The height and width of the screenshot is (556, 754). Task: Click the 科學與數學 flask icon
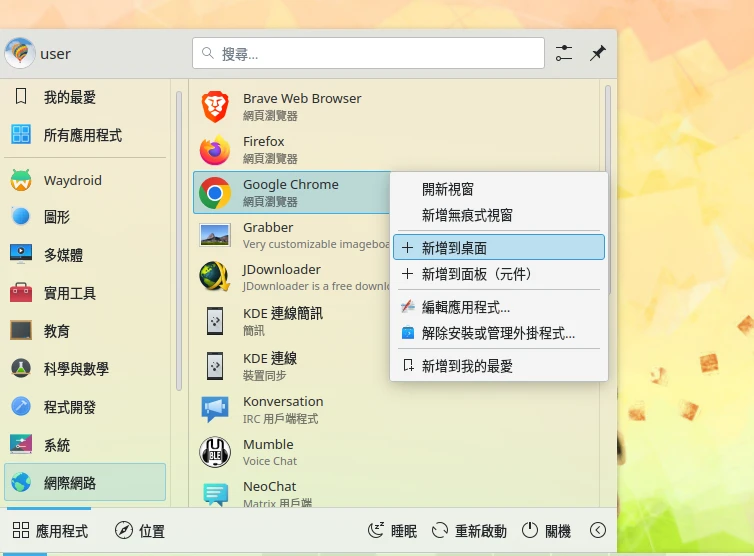coord(21,368)
